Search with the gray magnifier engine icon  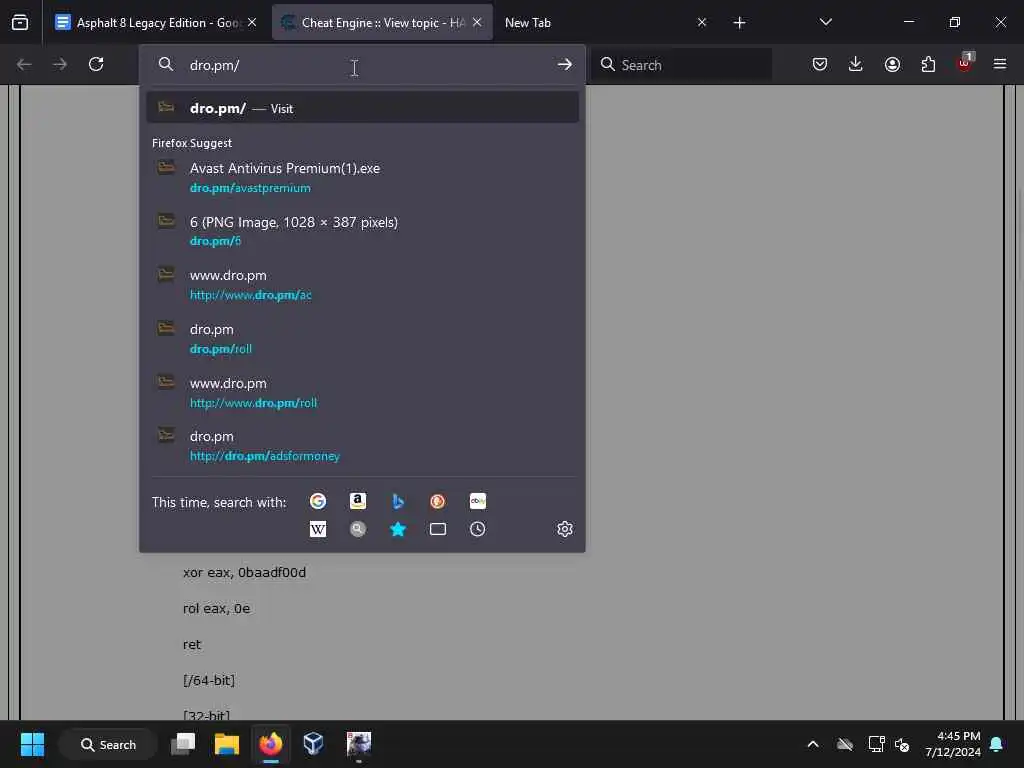pos(358,529)
